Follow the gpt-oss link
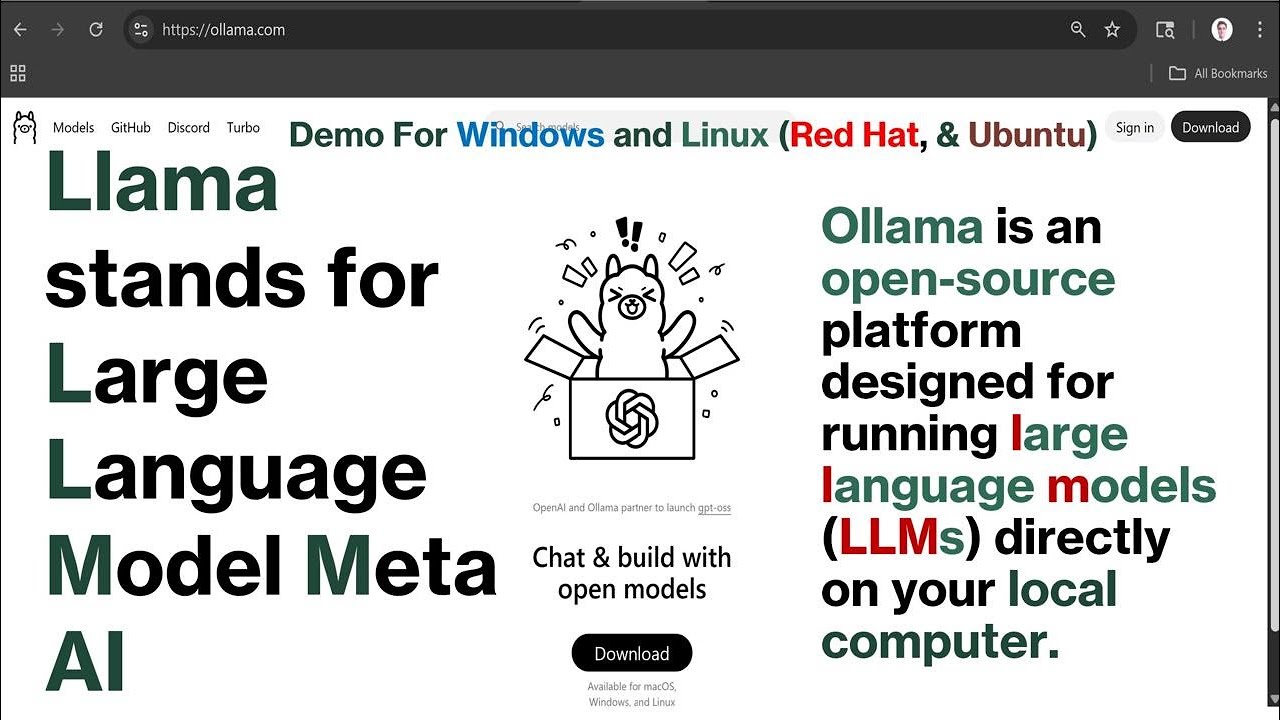The width and height of the screenshot is (1280, 720). pos(714,508)
